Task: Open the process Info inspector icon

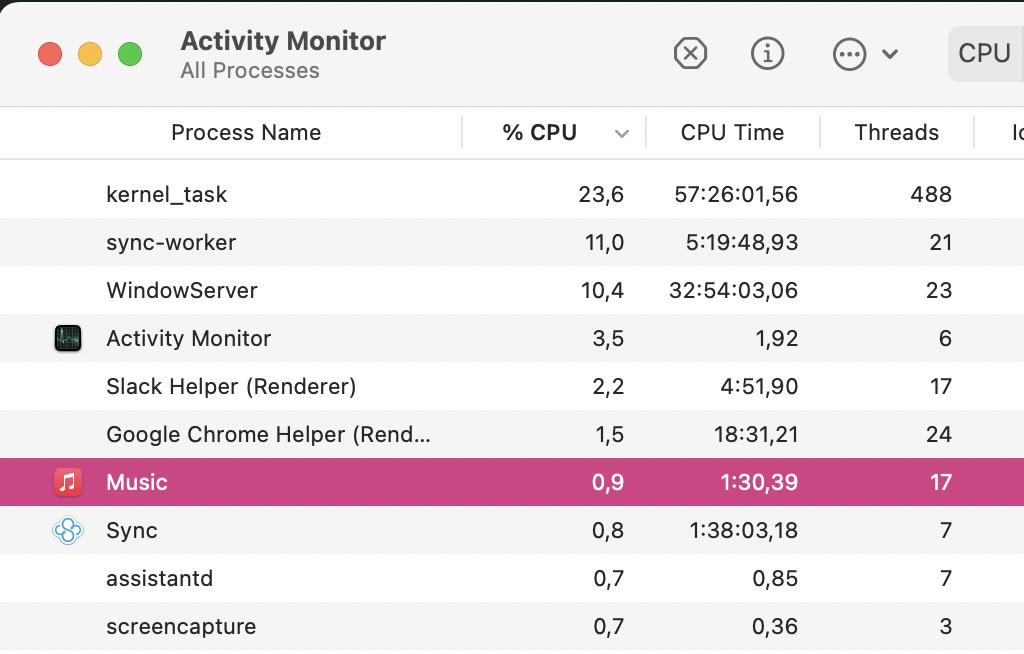Action: tap(767, 54)
